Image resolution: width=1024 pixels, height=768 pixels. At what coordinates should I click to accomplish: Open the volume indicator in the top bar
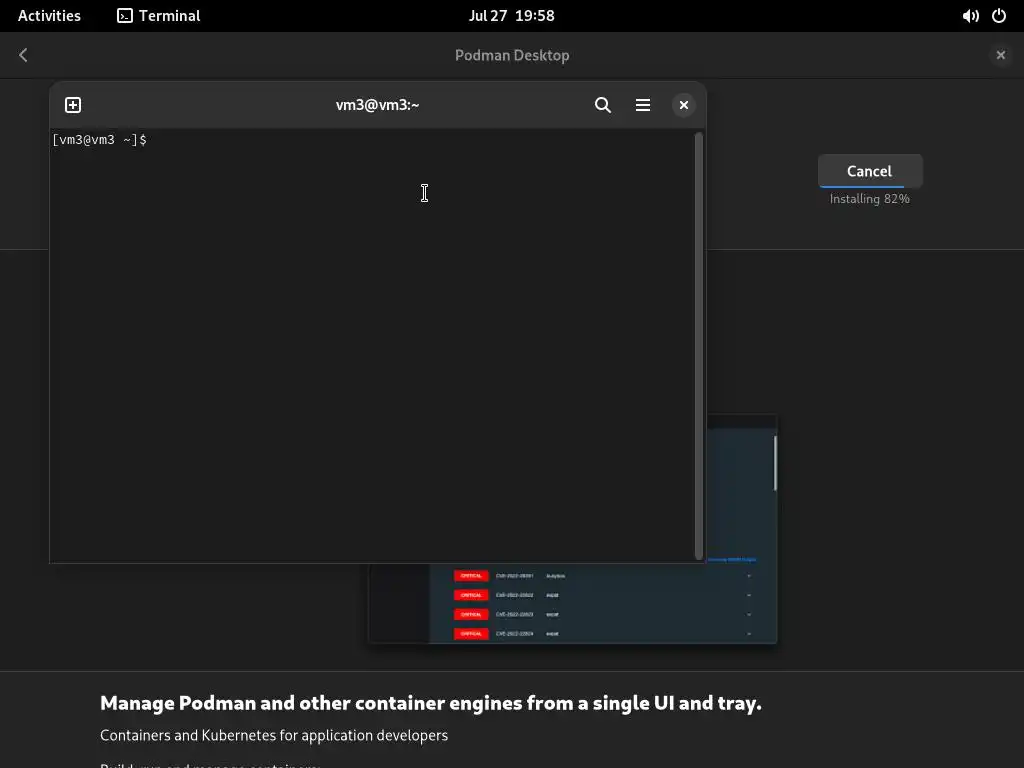[x=970, y=16]
